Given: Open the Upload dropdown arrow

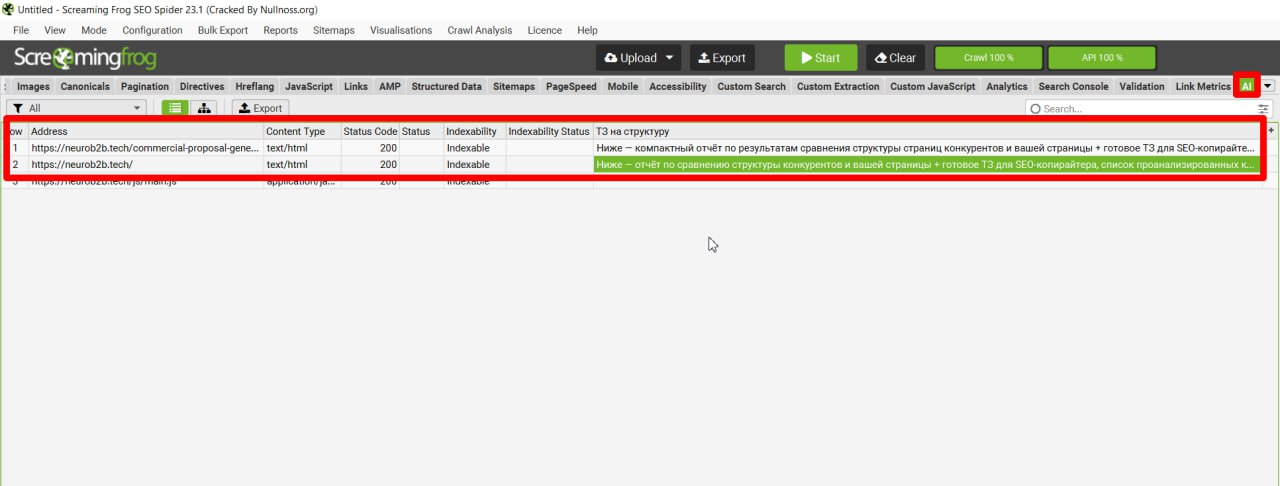Looking at the screenshot, I should click(x=670, y=58).
